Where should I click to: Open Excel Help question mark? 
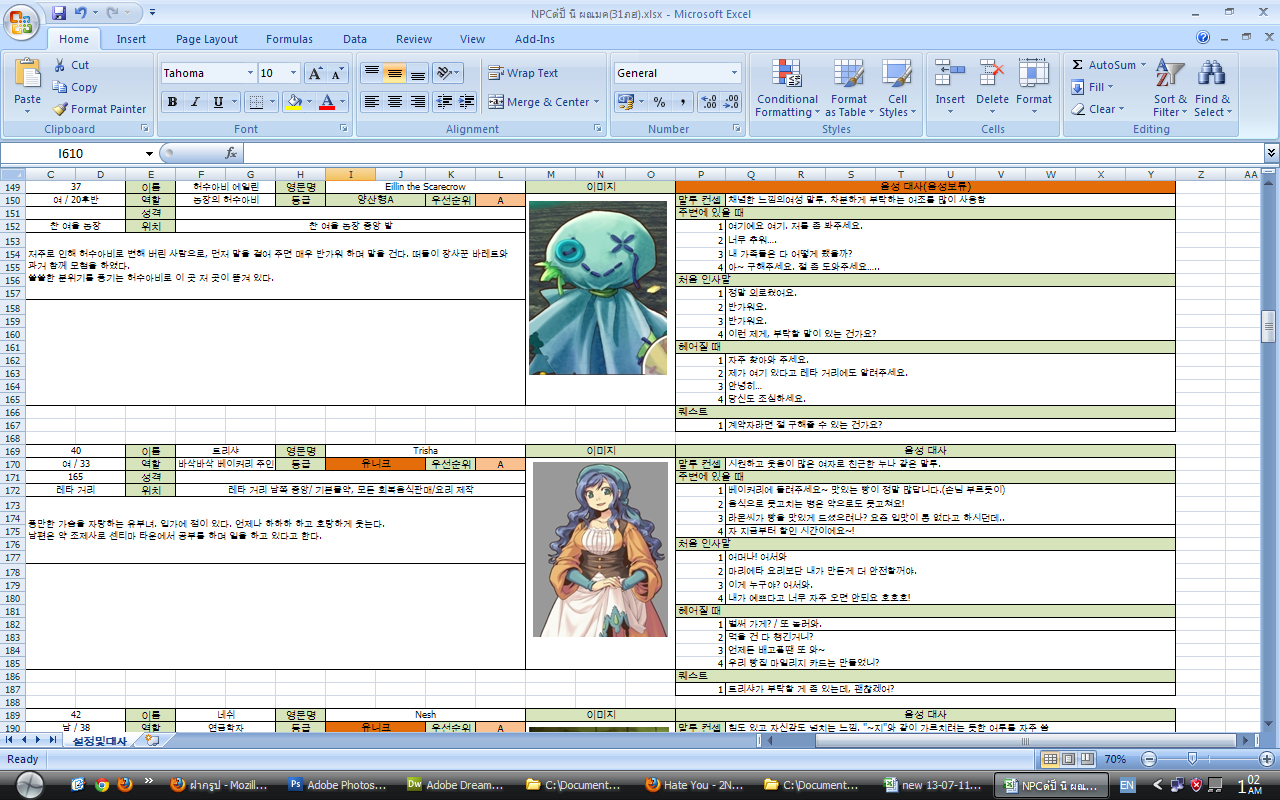click(x=1203, y=38)
